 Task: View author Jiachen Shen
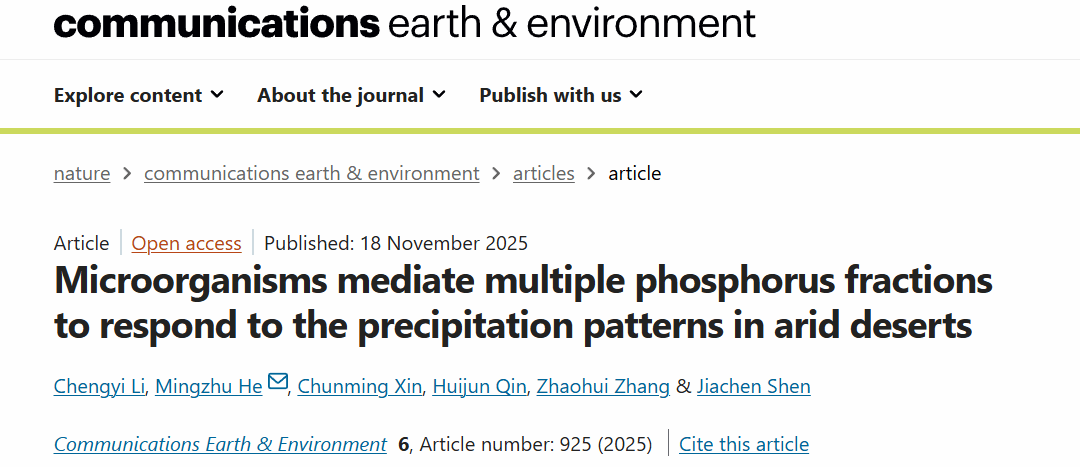(x=753, y=386)
